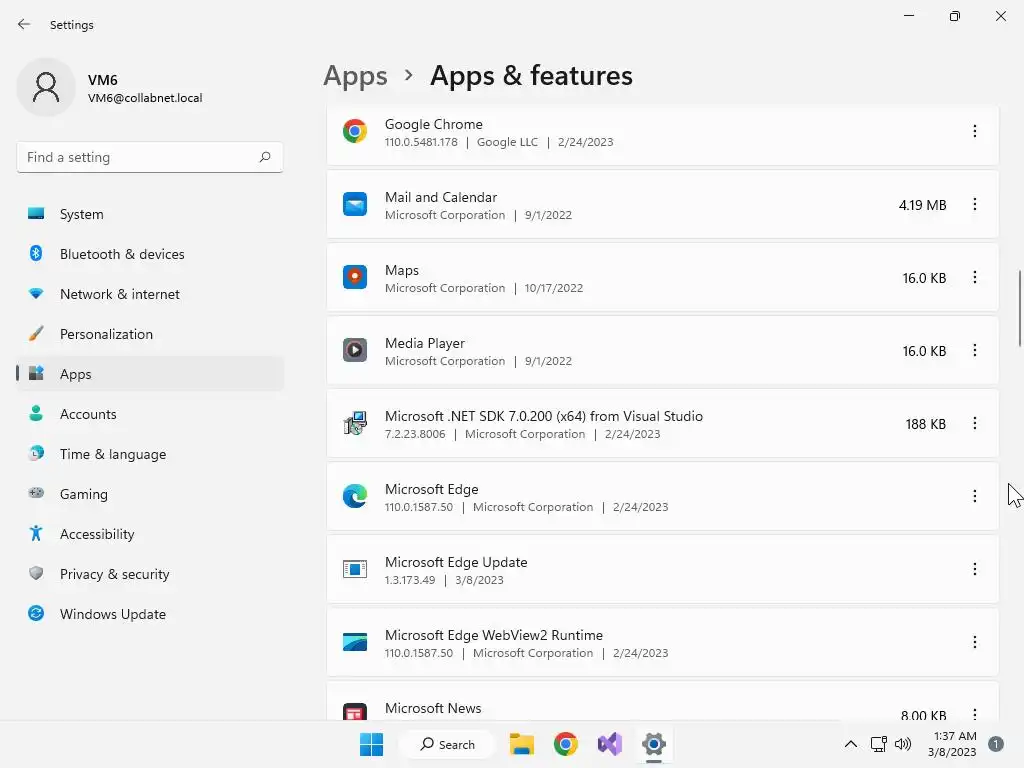Click the Microsoft Edge WebView2 Runtime icon
The width and height of the screenshot is (1024, 768).
tap(355, 642)
